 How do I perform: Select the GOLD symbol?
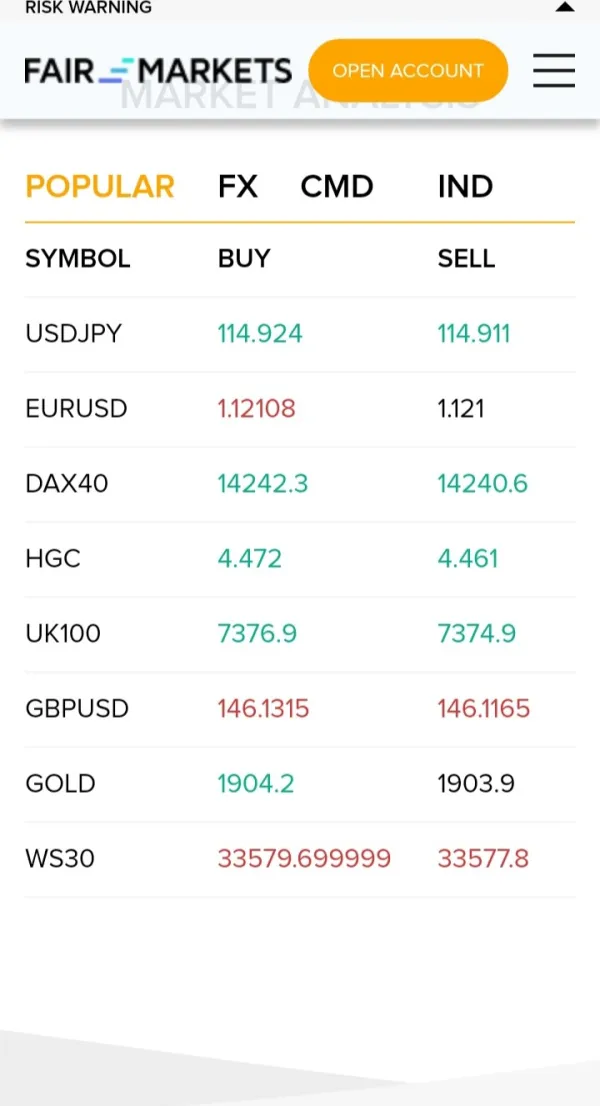60,784
